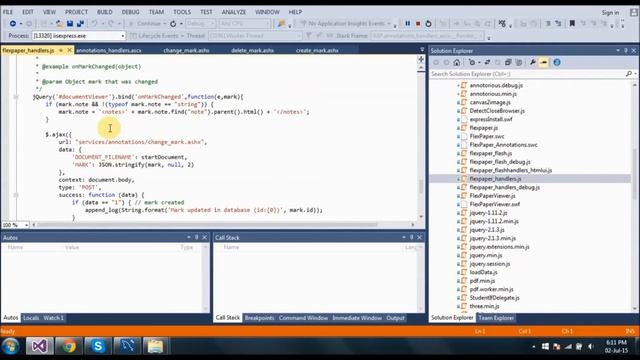The image size is (640, 360).
Task: Open Google Chrome from the taskbar
Action: click(69, 346)
